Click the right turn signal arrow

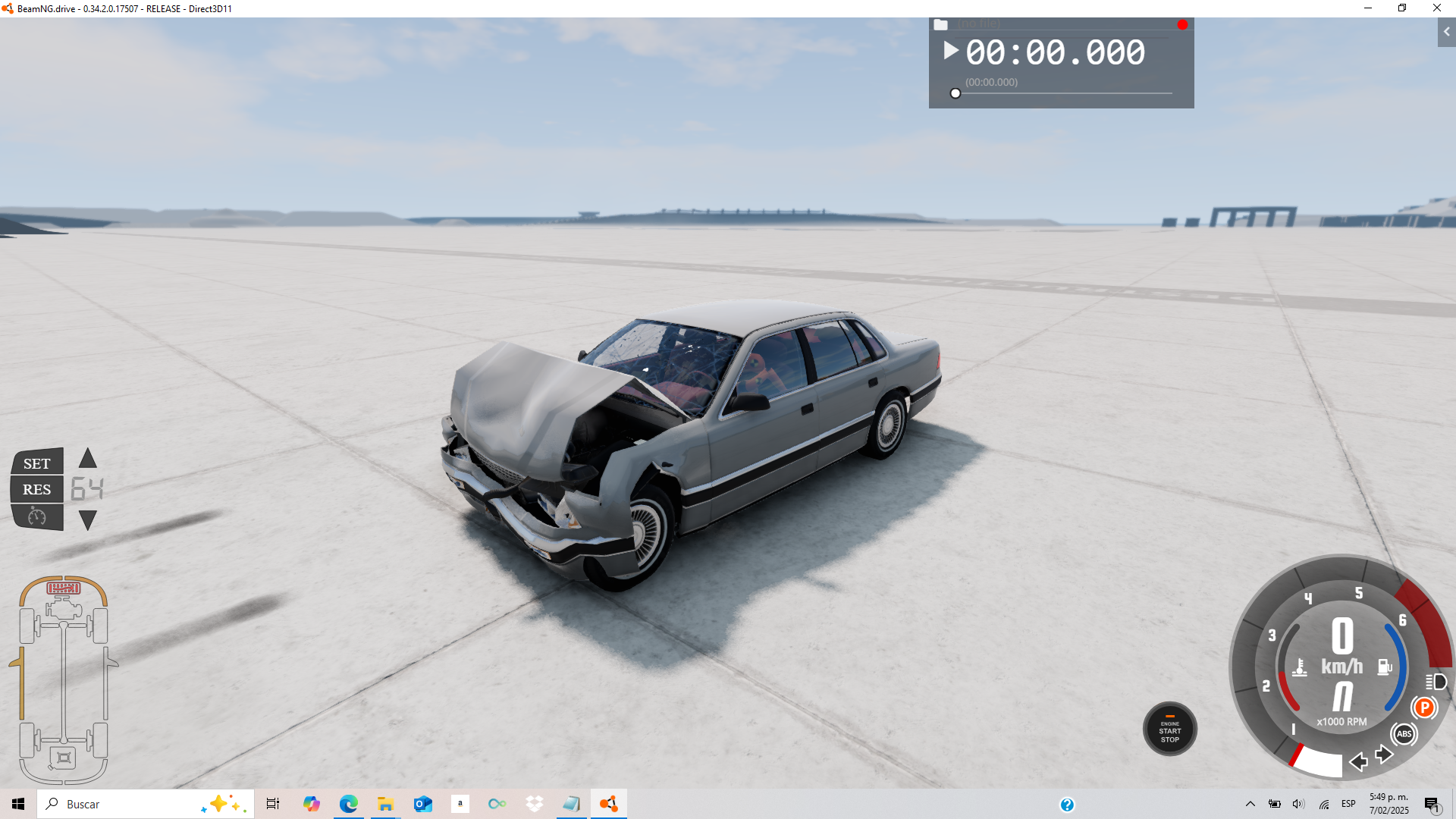click(x=1384, y=755)
